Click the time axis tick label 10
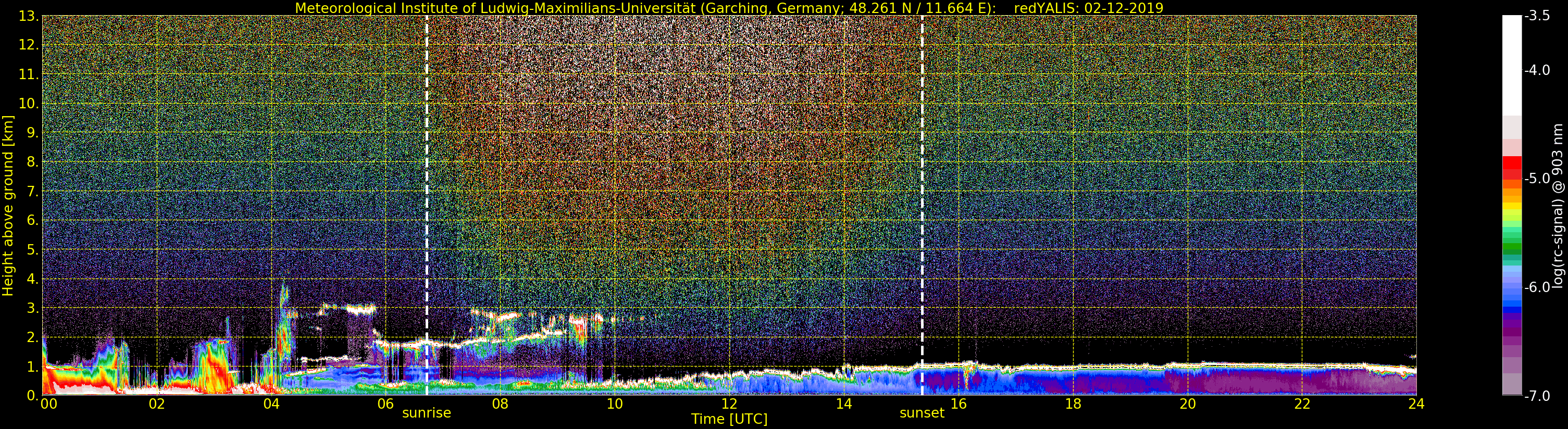 pos(615,404)
